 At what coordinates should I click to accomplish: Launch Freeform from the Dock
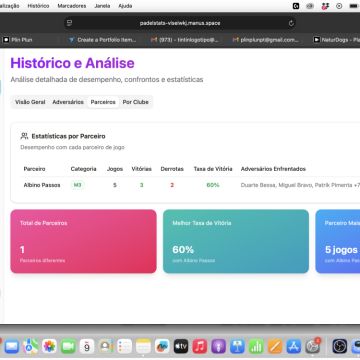pyautogui.click(x=162, y=347)
